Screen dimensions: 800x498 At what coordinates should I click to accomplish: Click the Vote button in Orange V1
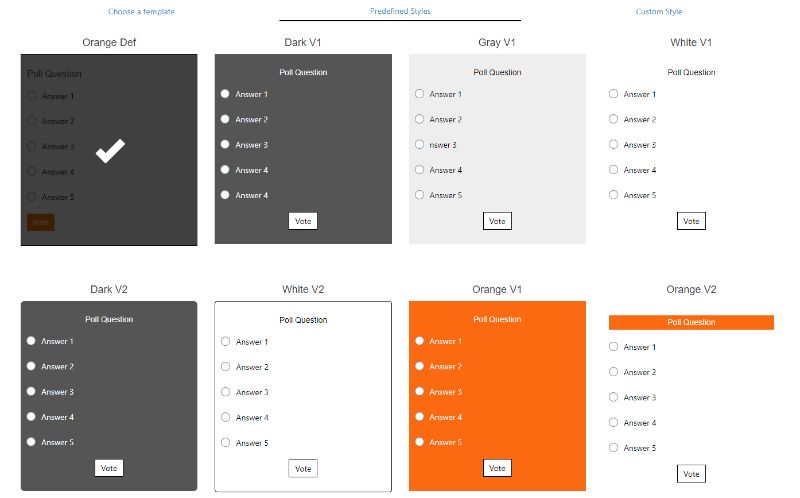point(497,468)
